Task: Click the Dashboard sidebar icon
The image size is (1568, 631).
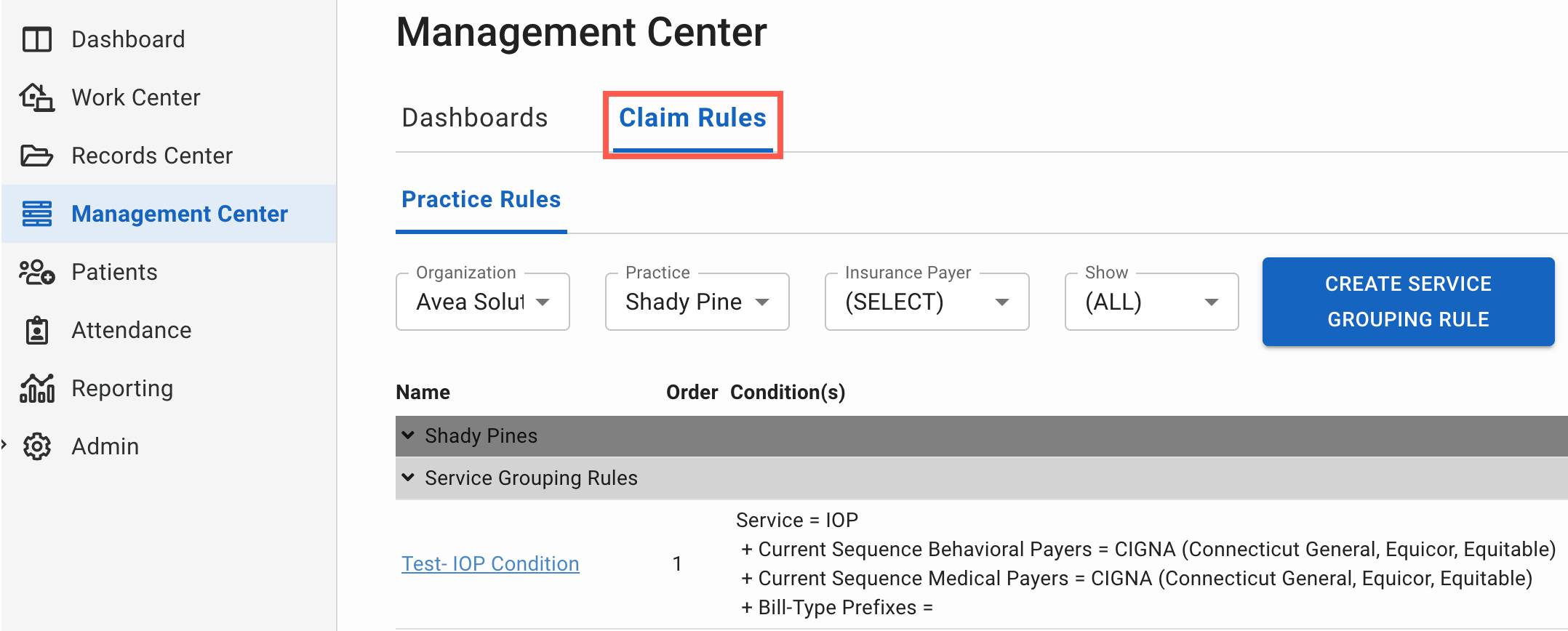Action: point(37,39)
